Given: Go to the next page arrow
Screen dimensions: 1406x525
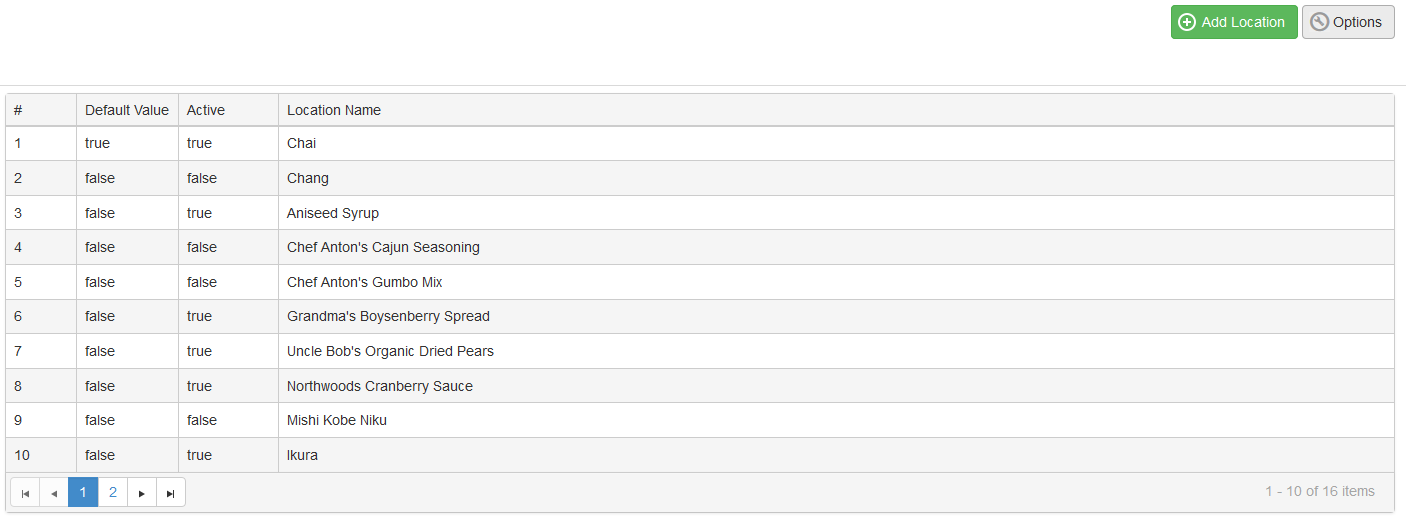Looking at the screenshot, I should point(142,493).
